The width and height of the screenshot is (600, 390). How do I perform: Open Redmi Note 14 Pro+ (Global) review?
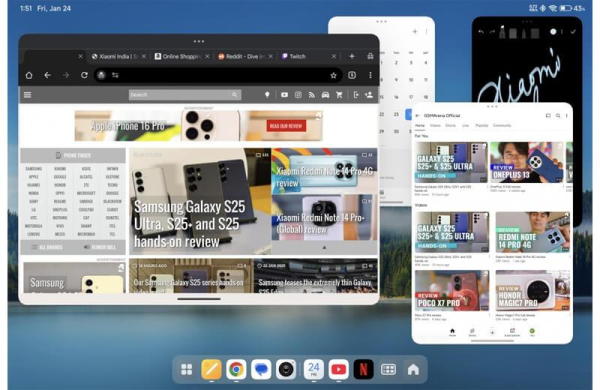tap(324, 217)
